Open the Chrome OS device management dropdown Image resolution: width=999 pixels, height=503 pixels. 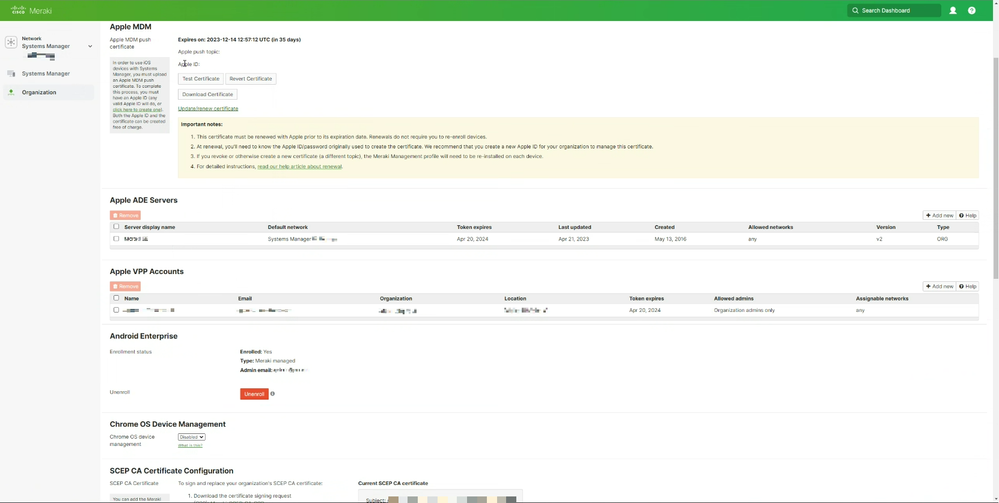pos(192,437)
